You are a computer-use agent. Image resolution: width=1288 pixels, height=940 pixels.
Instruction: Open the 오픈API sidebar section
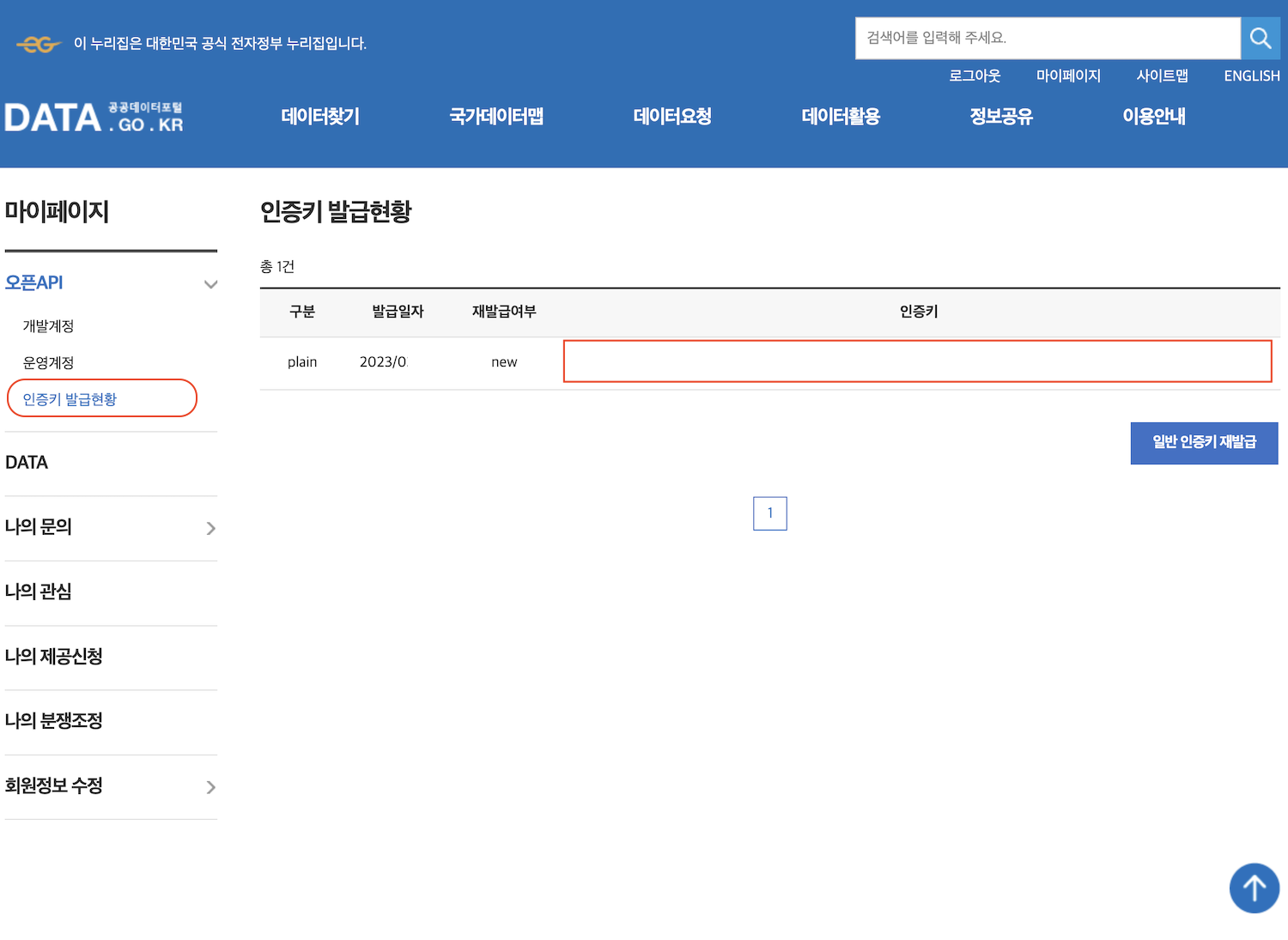tap(34, 282)
